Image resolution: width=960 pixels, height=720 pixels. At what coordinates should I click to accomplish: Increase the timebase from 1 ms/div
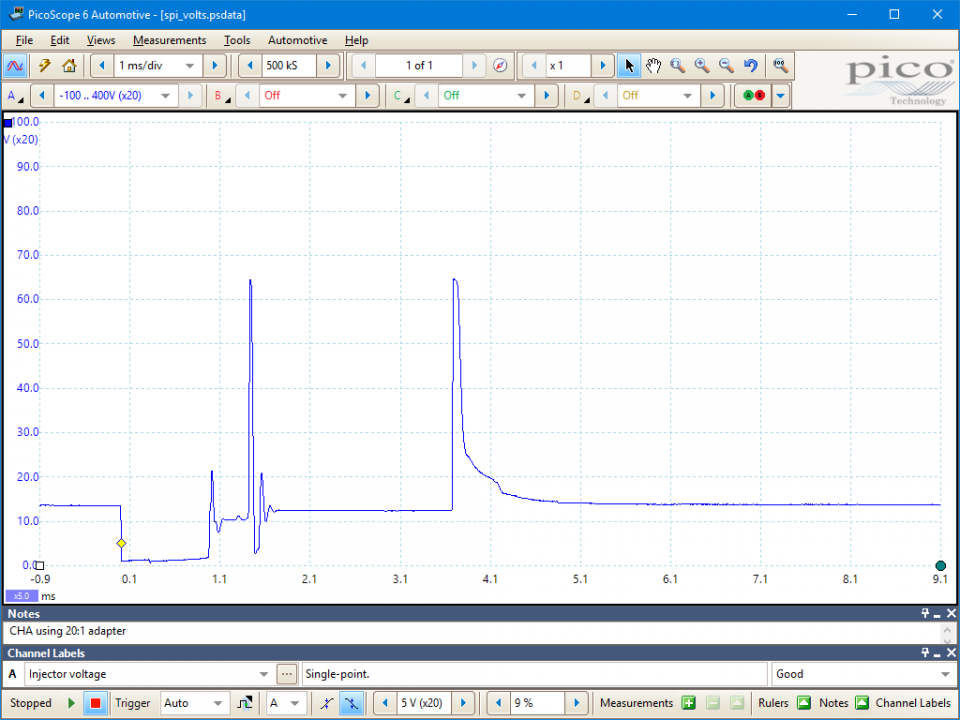point(214,66)
